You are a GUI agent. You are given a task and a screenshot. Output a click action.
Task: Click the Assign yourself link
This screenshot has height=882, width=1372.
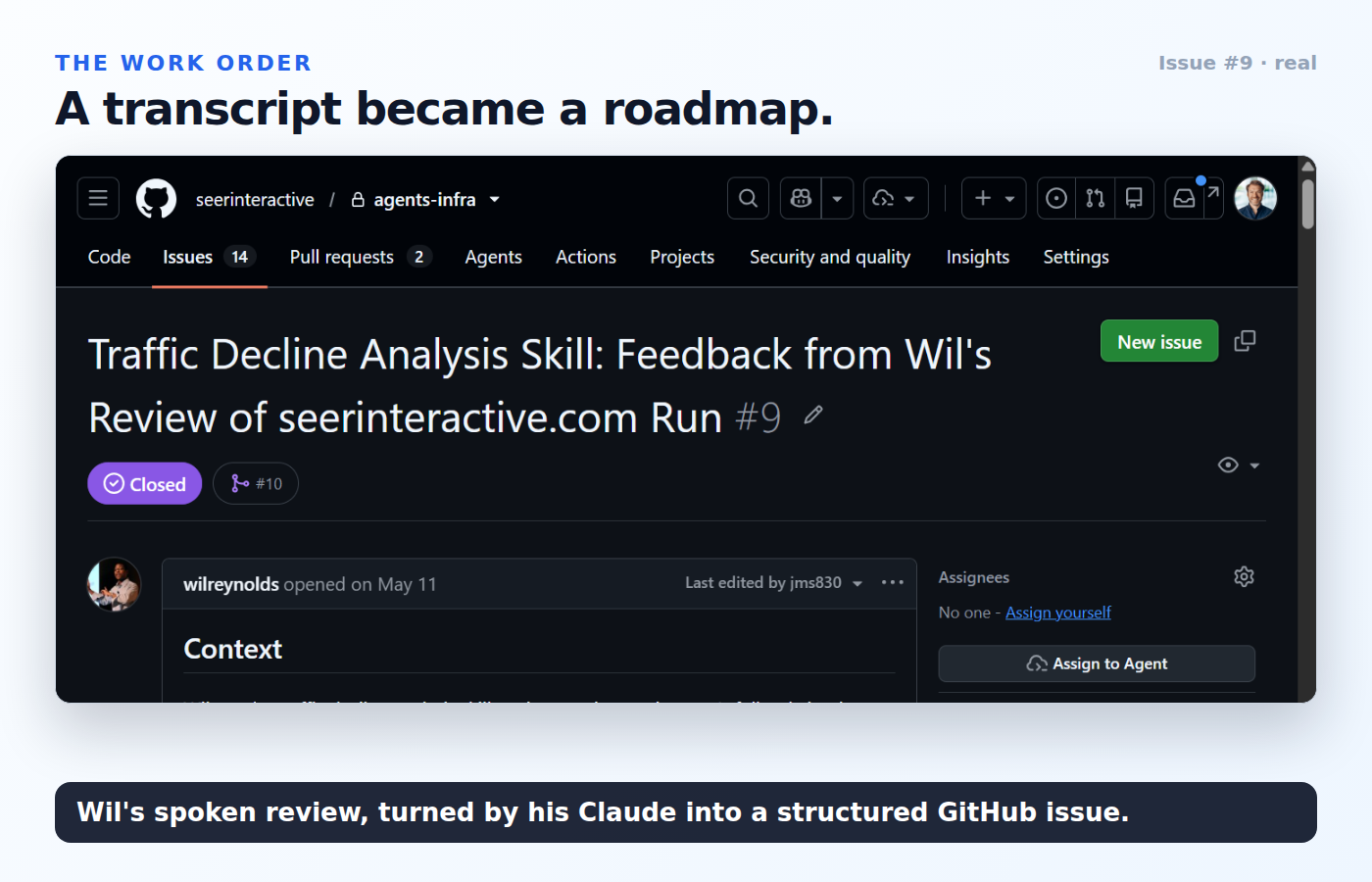pos(1058,612)
